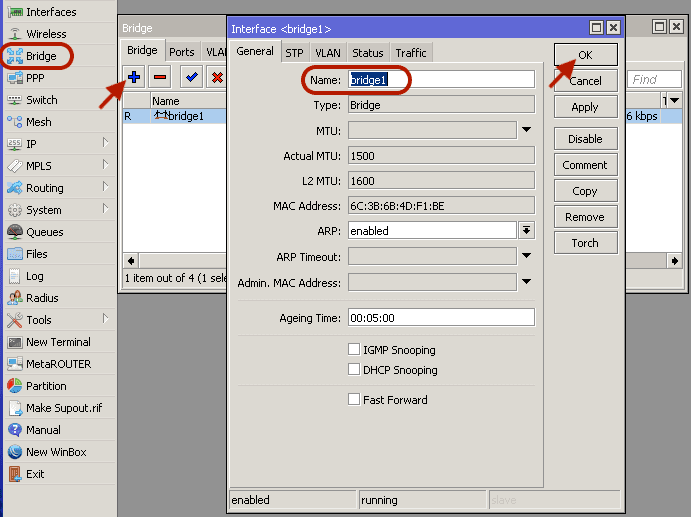Select the Bridge tab in Bridge window
This screenshot has height=517, width=691.
(x=142, y=50)
